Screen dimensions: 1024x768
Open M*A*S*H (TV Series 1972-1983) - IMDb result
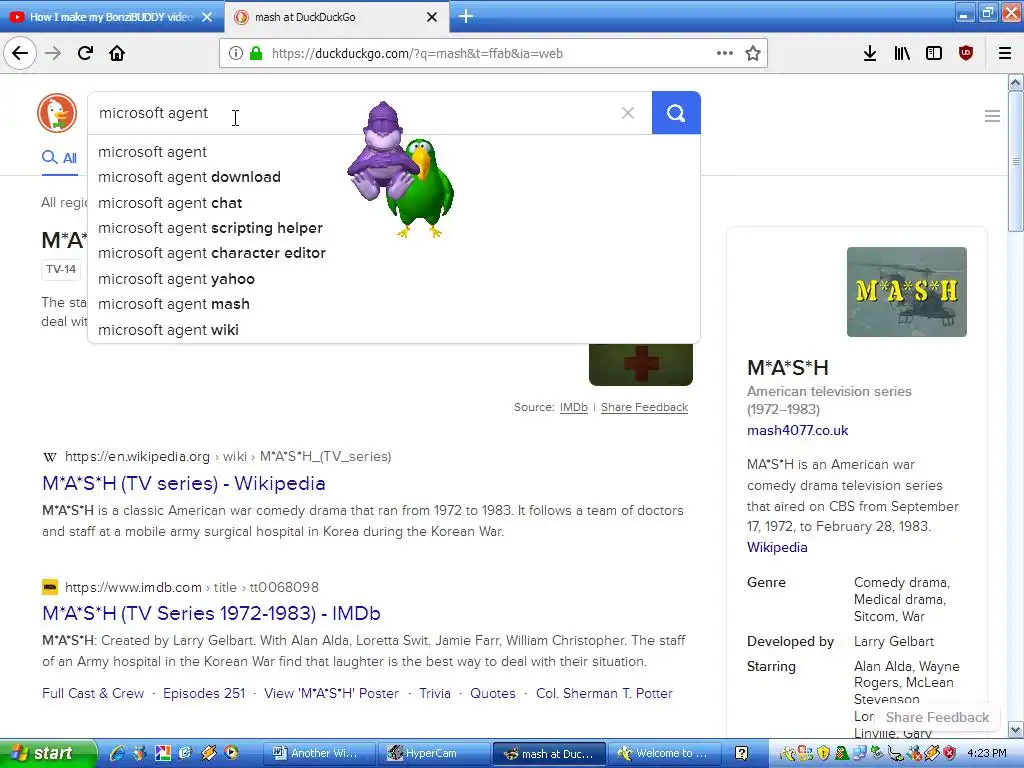(x=211, y=613)
